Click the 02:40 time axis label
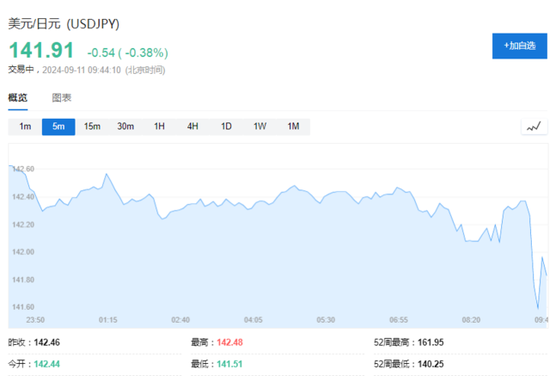This screenshot has height=376, width=550. (x=181, y=320)
